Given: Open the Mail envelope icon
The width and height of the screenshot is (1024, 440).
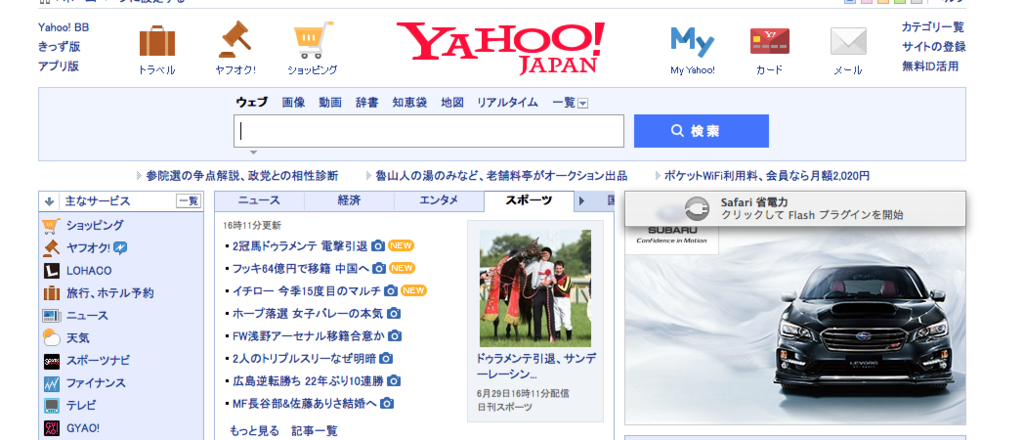Looking at the screenshot, I should 848,41.
